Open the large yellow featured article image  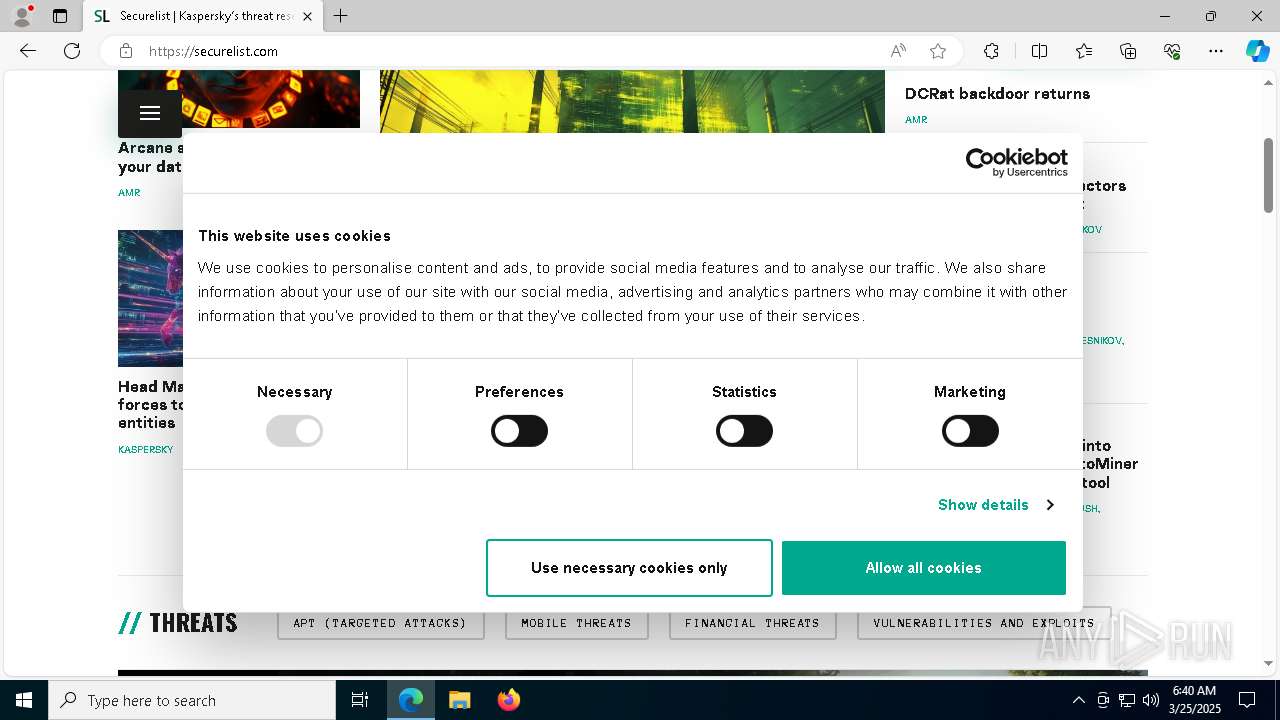pyautogui.click(x=632, y=101)
